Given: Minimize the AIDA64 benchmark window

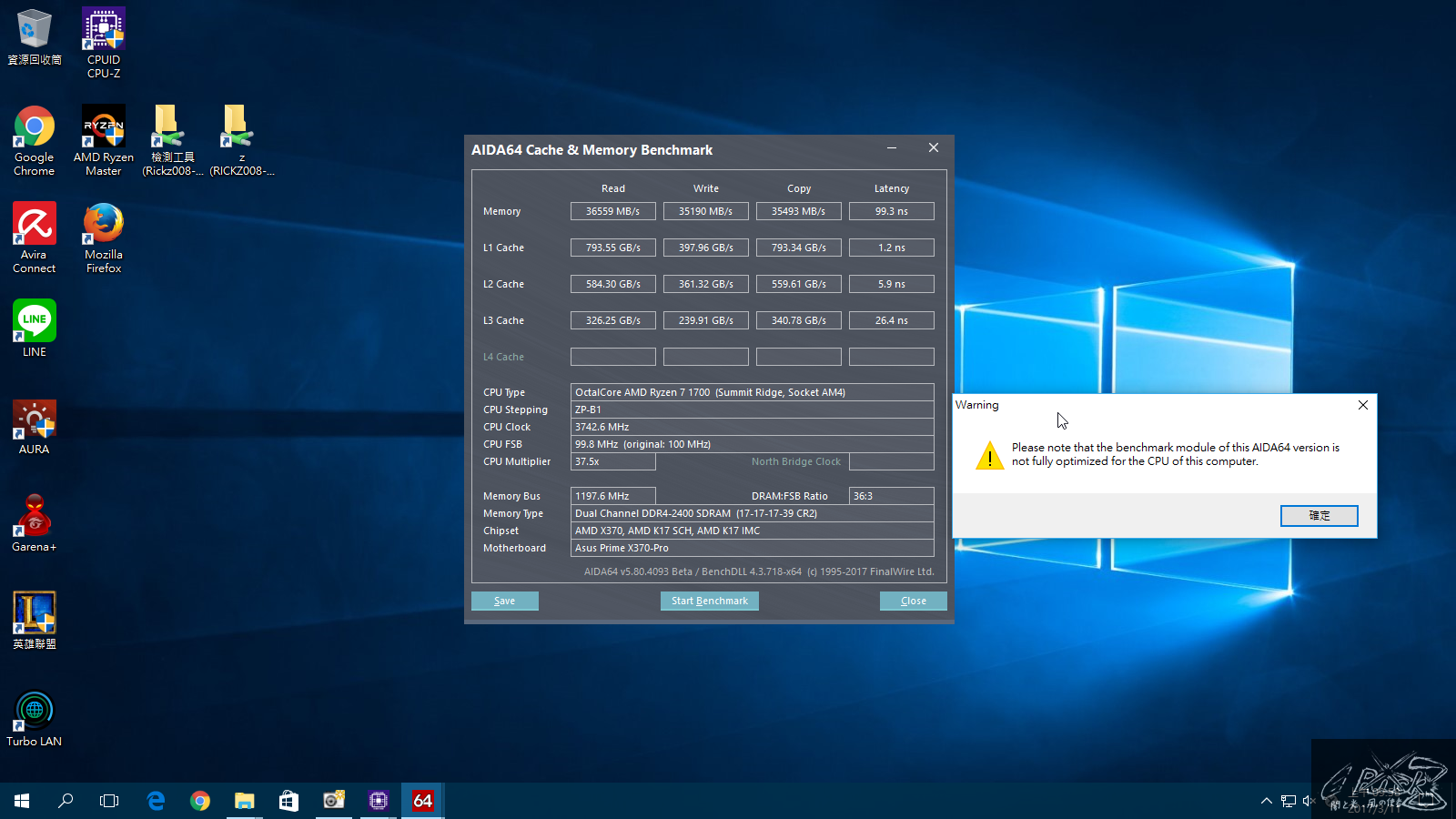Looking at the screenshot, I should 892,147.
